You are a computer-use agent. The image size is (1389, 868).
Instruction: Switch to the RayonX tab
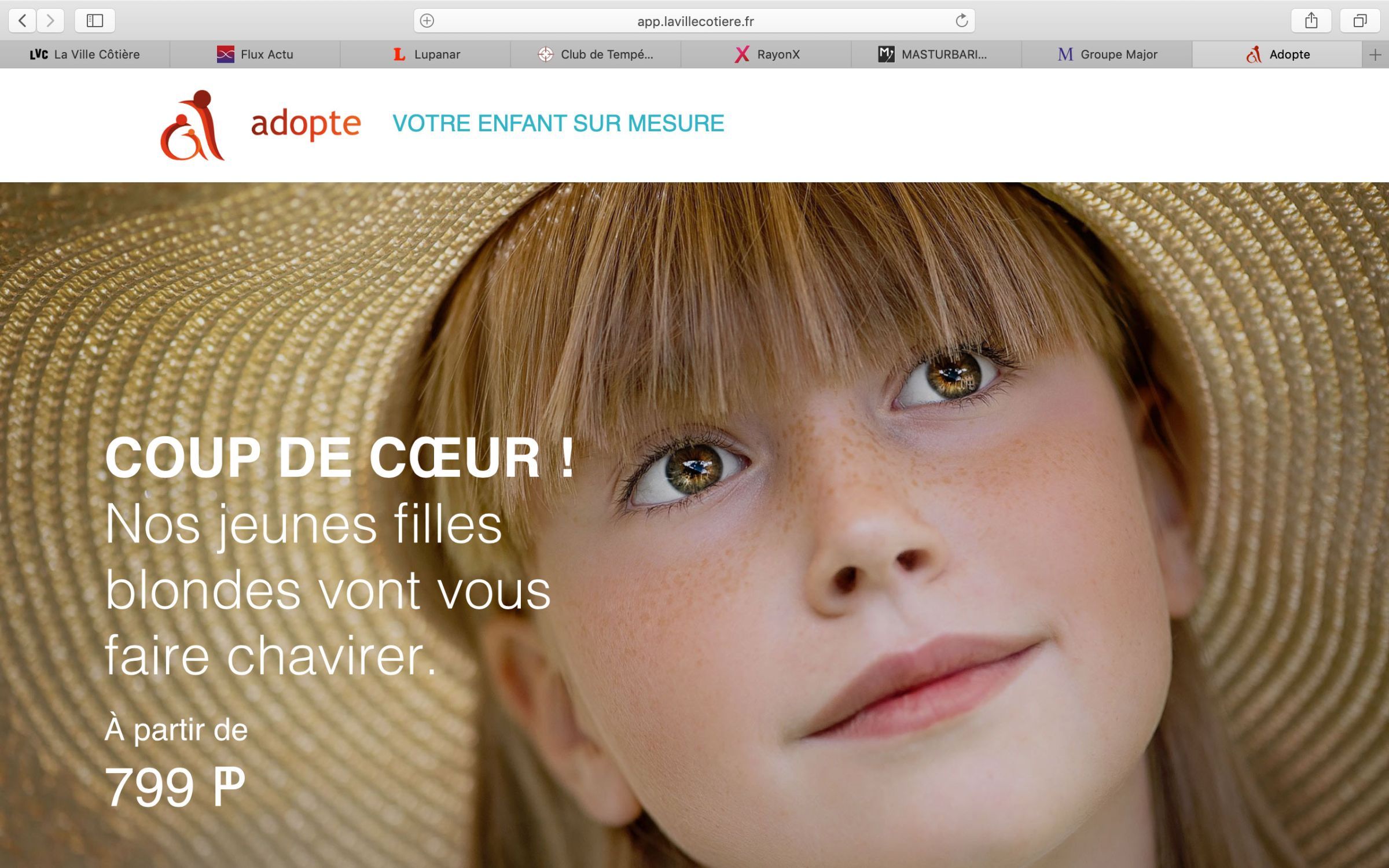(766, 54)
